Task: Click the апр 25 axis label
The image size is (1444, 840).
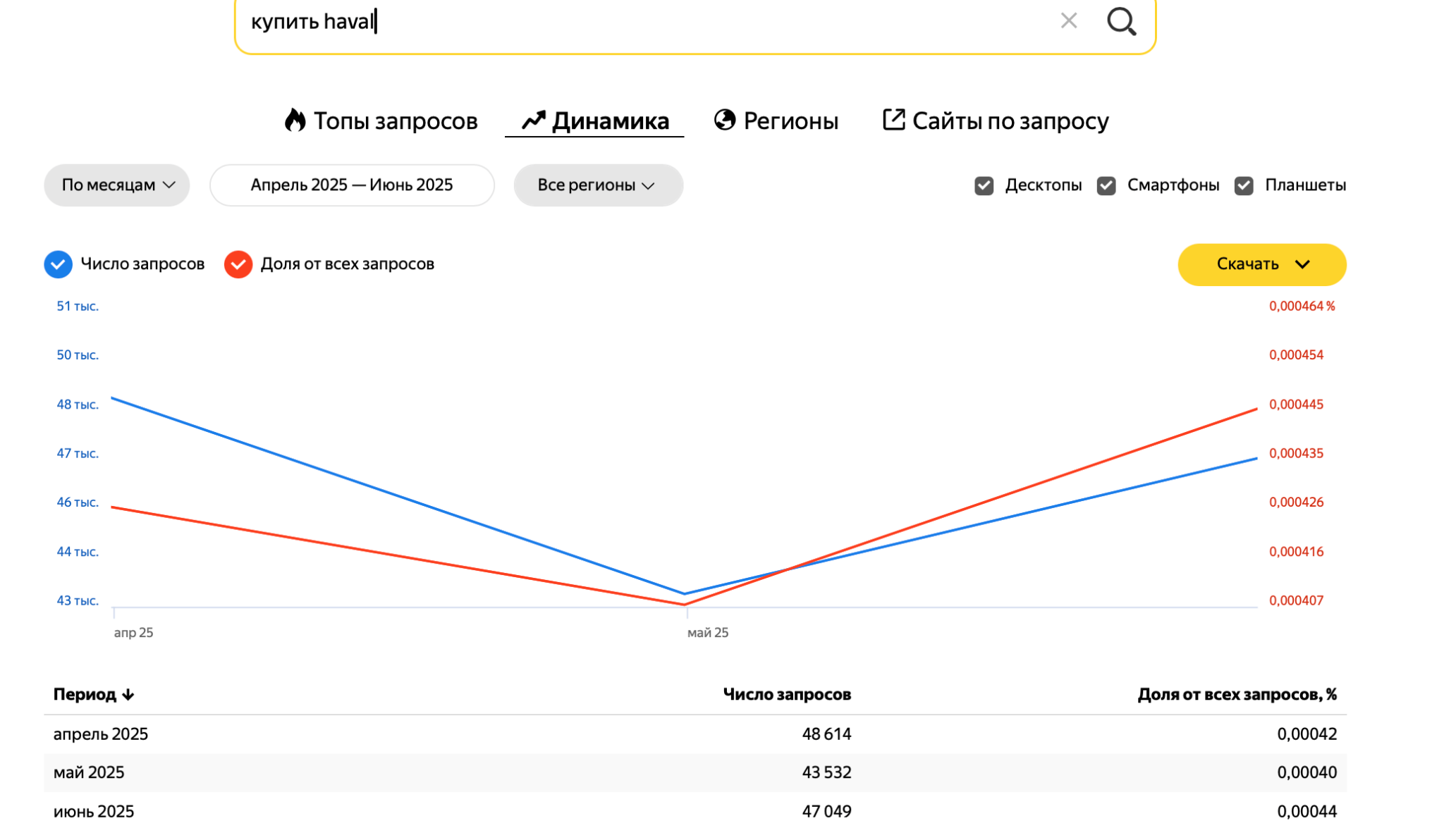Action: tap(133, 633)
